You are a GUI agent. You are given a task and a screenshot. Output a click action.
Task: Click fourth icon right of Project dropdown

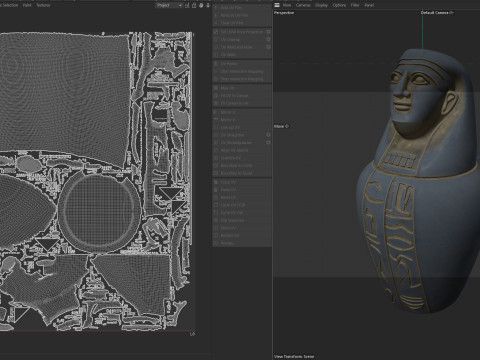pyautogui.click(x=208, y=5)
